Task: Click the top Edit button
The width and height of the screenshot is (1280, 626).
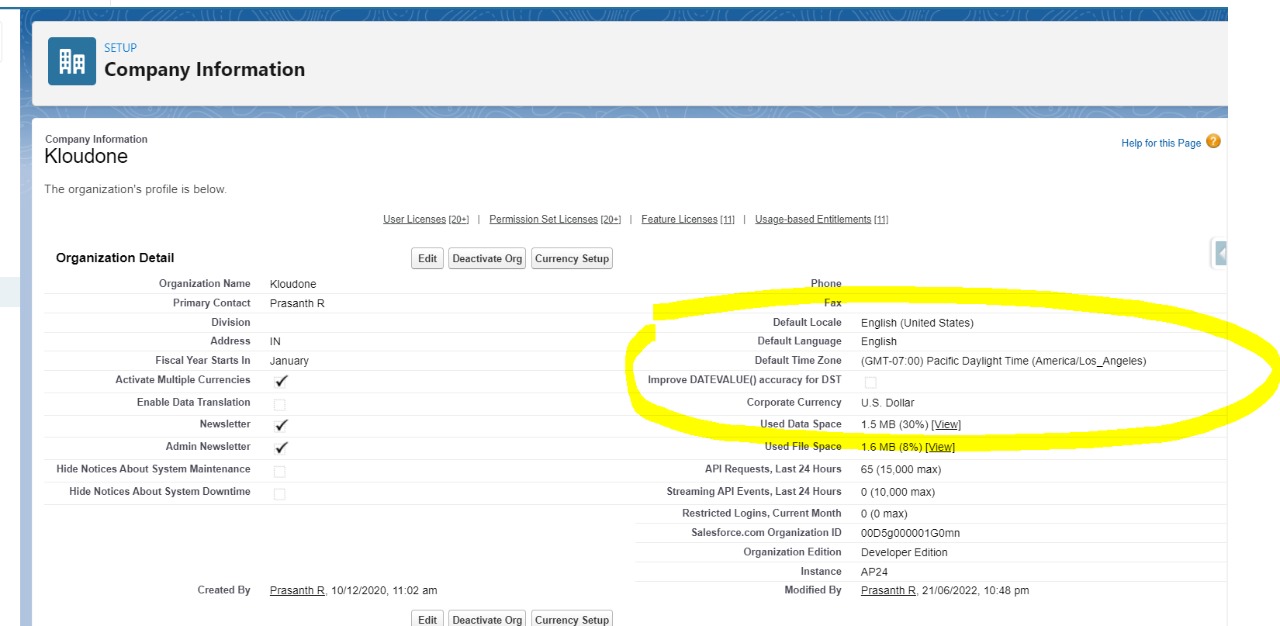Action: (428, 258)
